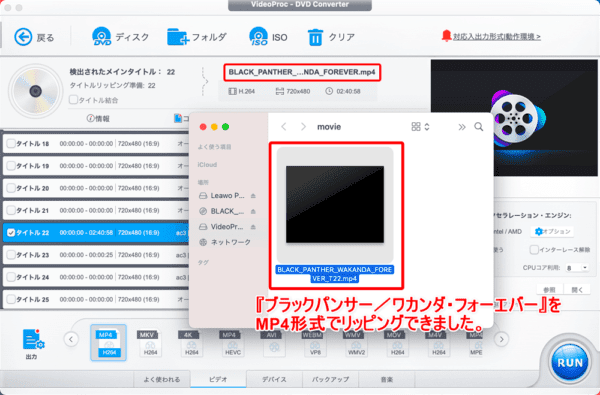Select the BLACK_PANTHER_WAKANDA_FOREVER_T22.mp4 thumbnail in Finder
The height and width of the screenshot is (395, 600).
click(335, 204)
